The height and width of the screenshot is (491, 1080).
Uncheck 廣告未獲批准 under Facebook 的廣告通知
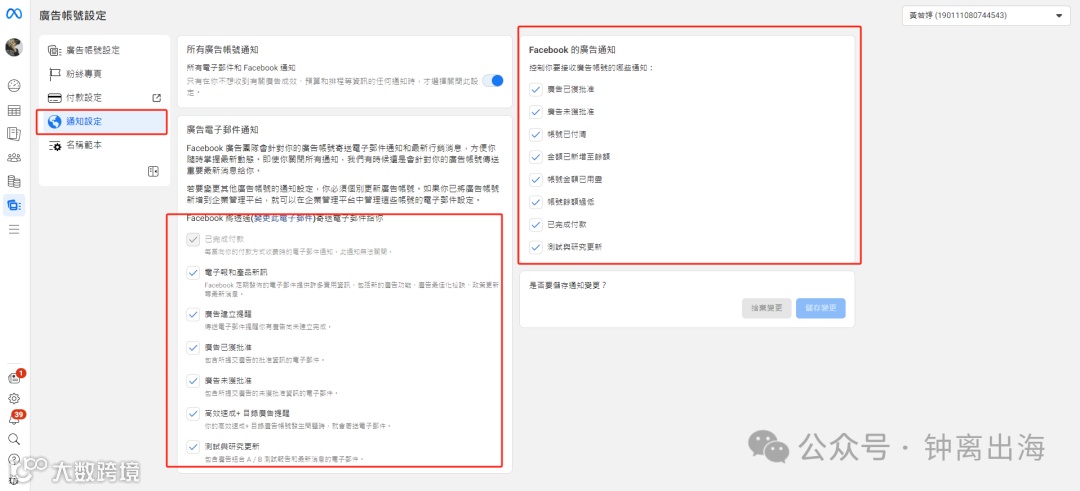[535, 112]
